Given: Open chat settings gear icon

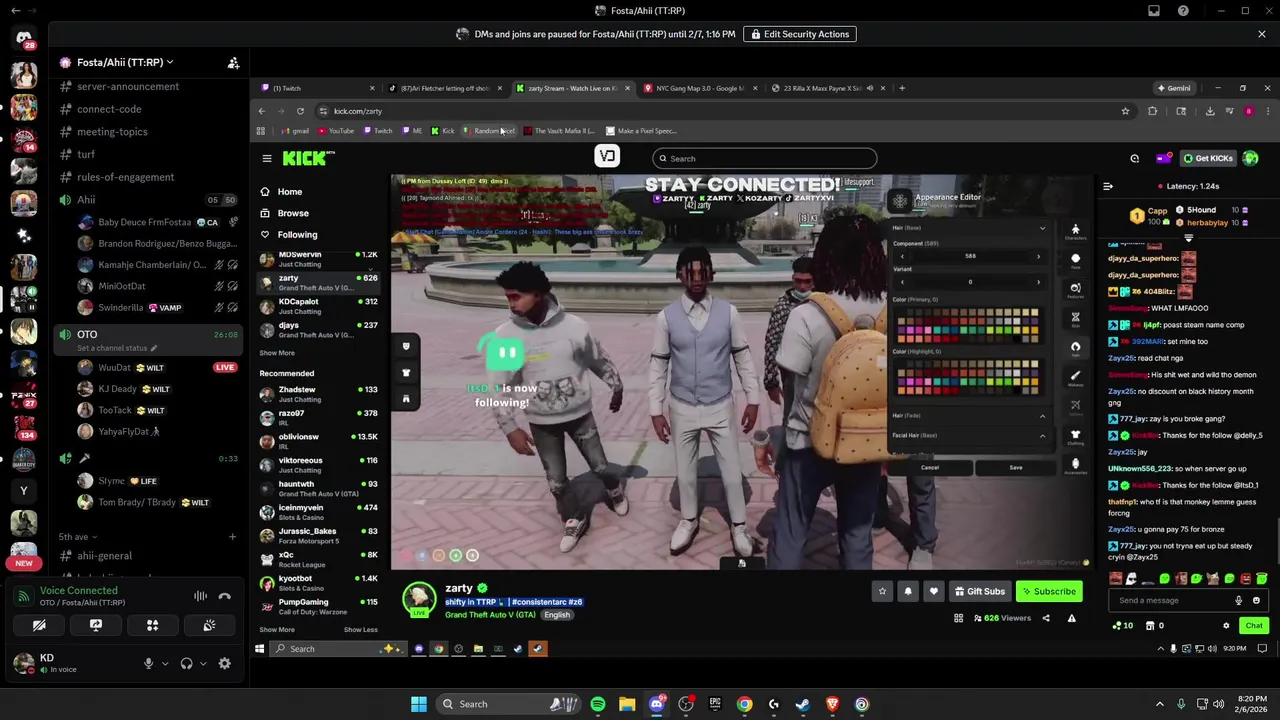Looking at the screenshot, I should 1226,626.
